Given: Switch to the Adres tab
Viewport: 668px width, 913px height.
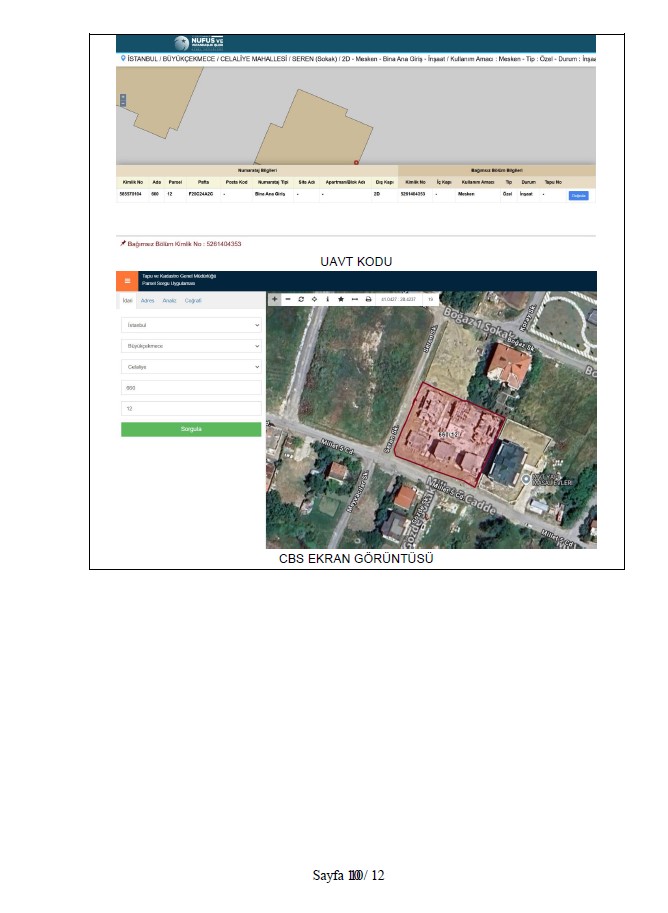Looking at the screenshot, I should click(x=147, y=300).
